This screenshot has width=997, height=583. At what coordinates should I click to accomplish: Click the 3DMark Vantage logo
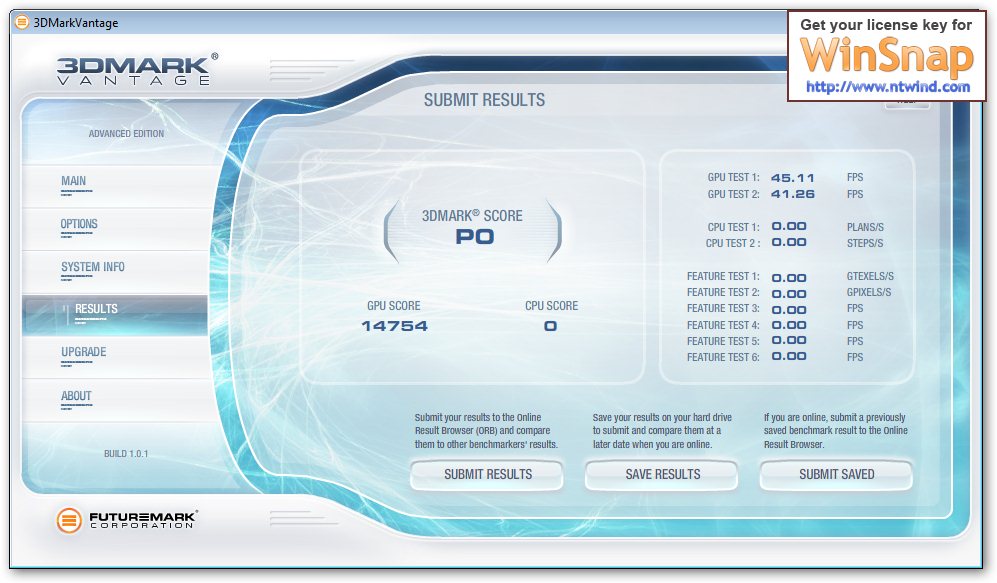[x=137, y=69]
